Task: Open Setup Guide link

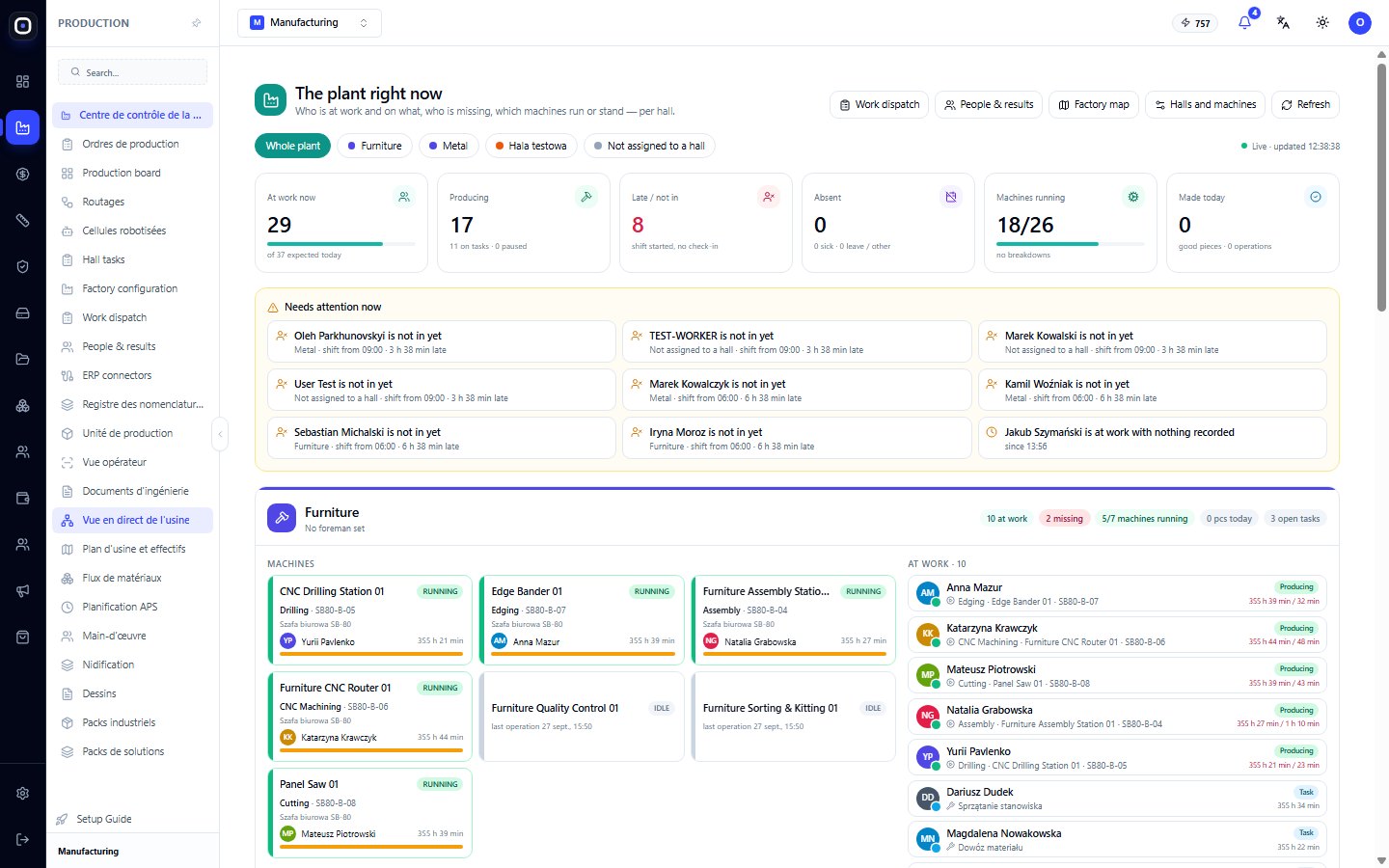Action: [x=104, y=819]
